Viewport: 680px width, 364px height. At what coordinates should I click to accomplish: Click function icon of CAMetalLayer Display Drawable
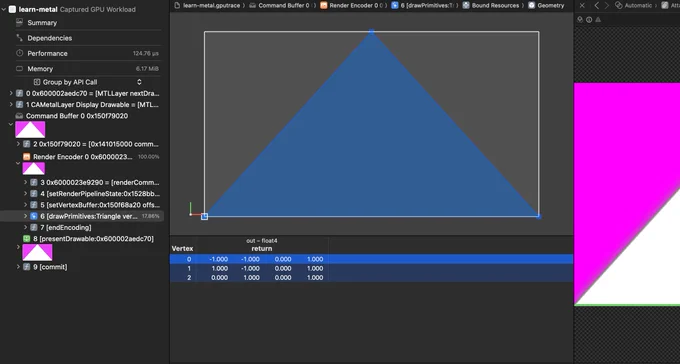pyautogui.click(x=19, y=105)
